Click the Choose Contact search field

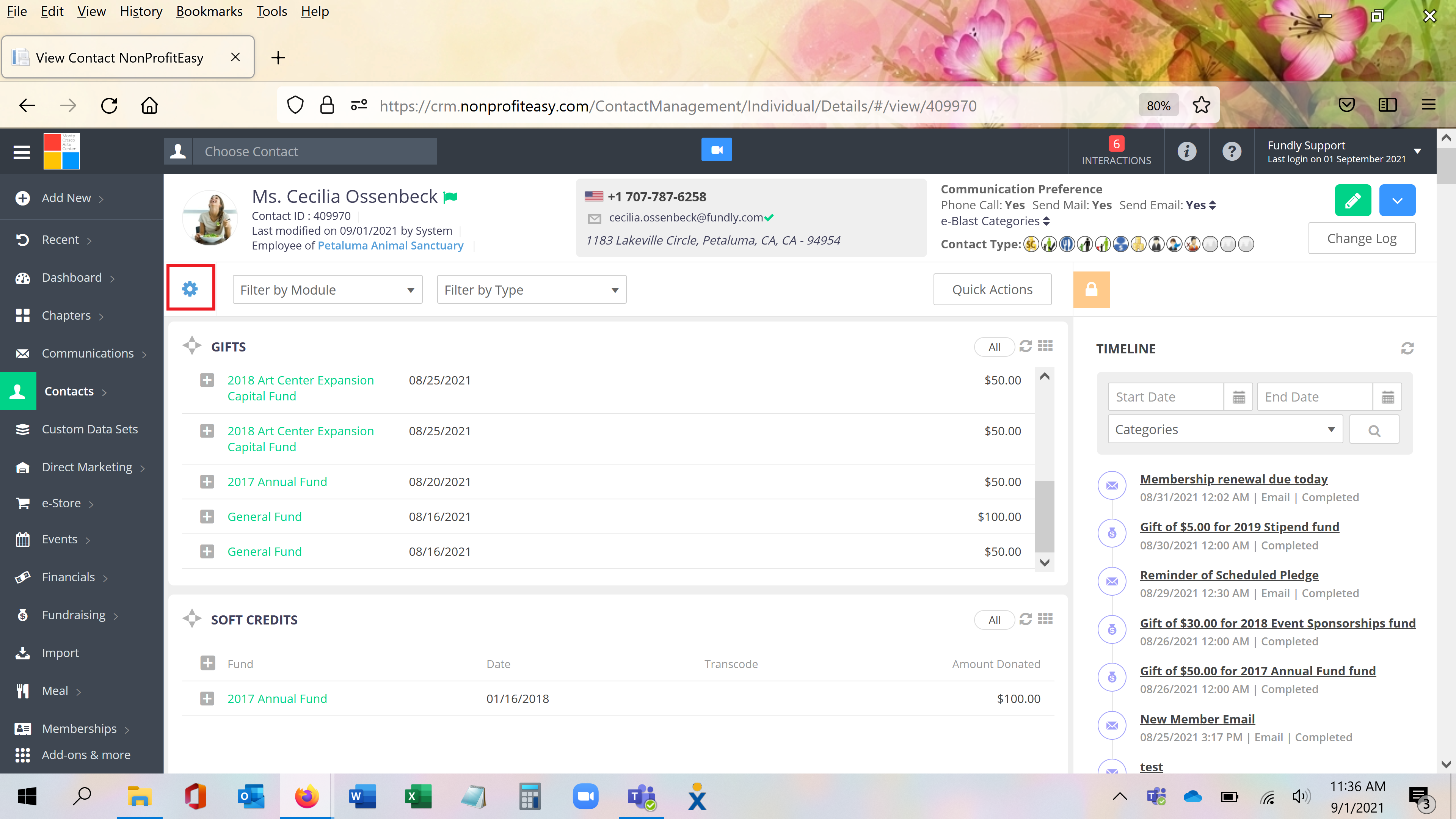pyautogui.click(x=314, y=152)
